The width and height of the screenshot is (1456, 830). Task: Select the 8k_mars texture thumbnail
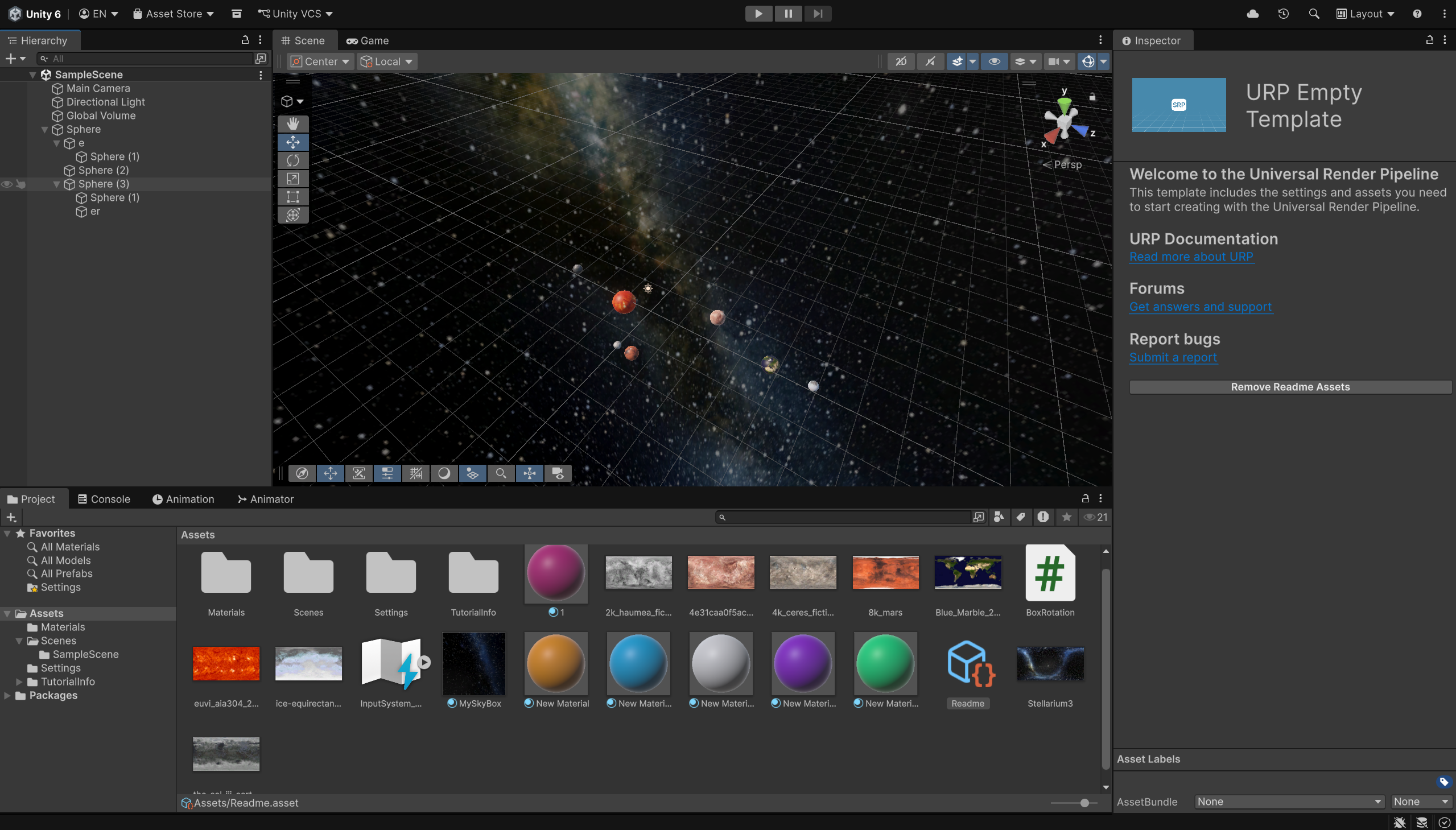(885, 573)
